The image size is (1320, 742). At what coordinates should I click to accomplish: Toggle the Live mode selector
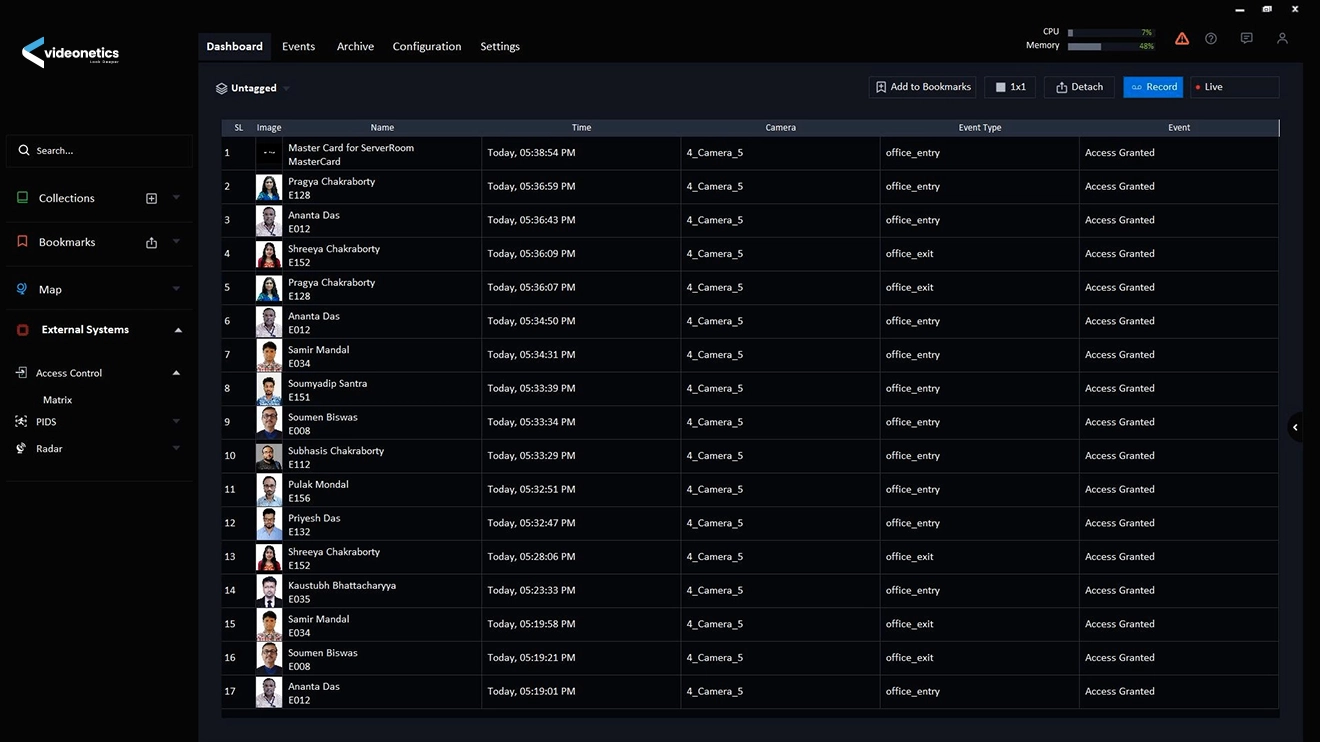point(1234,87)
